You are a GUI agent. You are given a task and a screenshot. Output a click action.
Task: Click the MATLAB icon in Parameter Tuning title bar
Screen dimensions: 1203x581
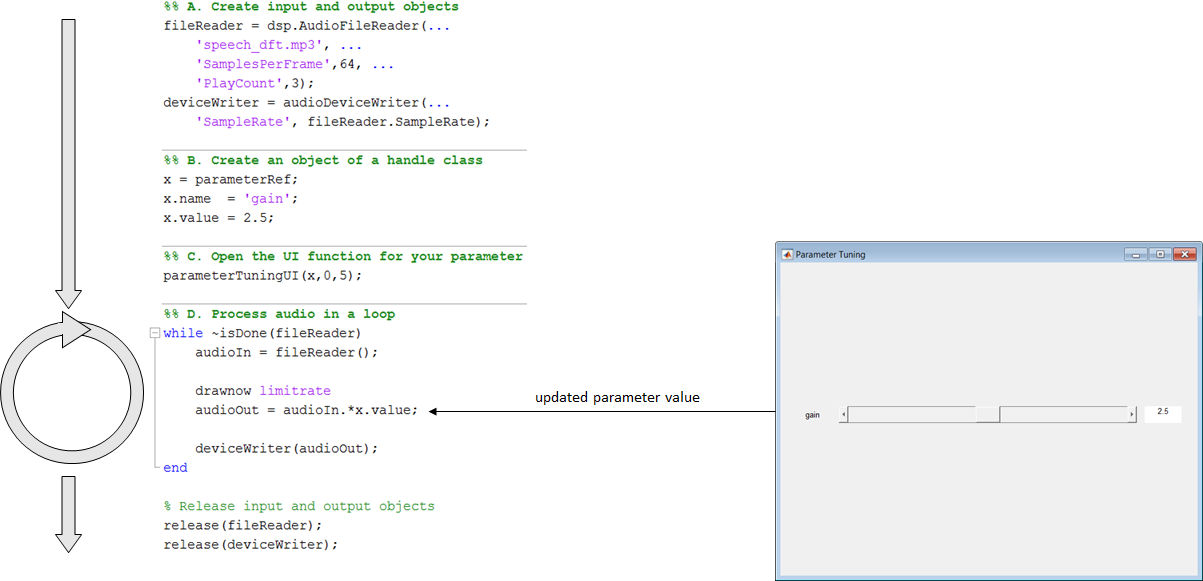(x=787, y=254)
